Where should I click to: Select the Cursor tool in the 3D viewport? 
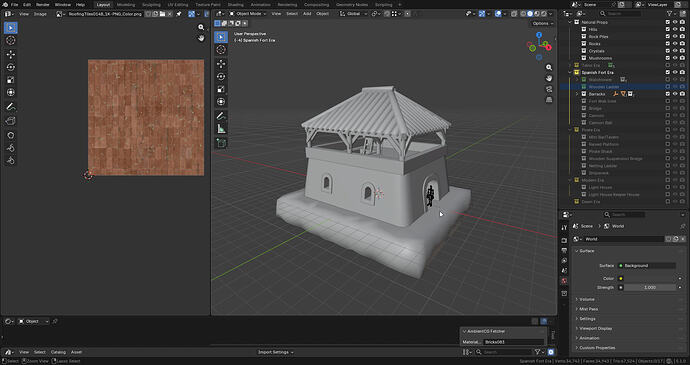pyautogui.click(x=221, y=50)
